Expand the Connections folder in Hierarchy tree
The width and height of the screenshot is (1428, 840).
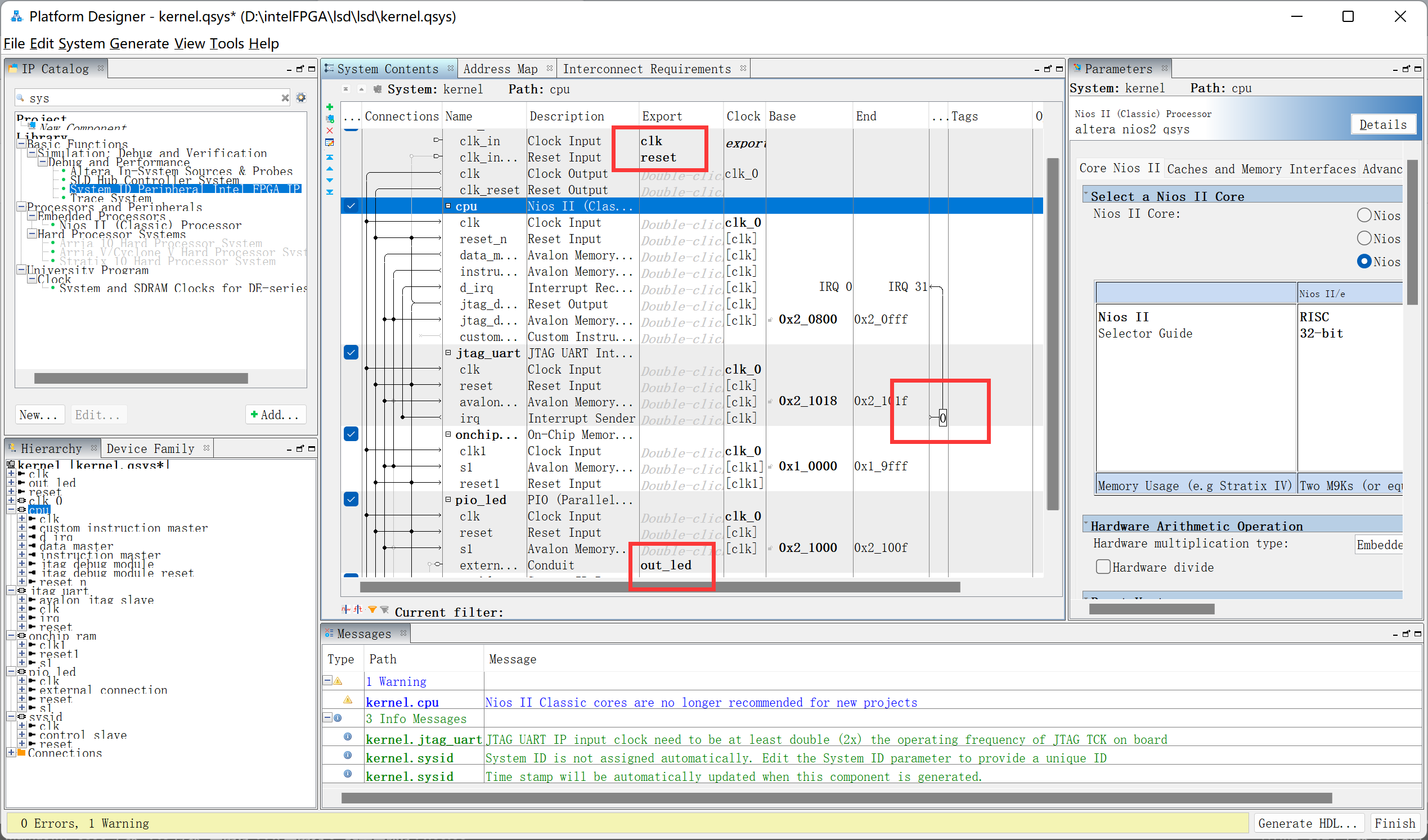coord(11,753)
